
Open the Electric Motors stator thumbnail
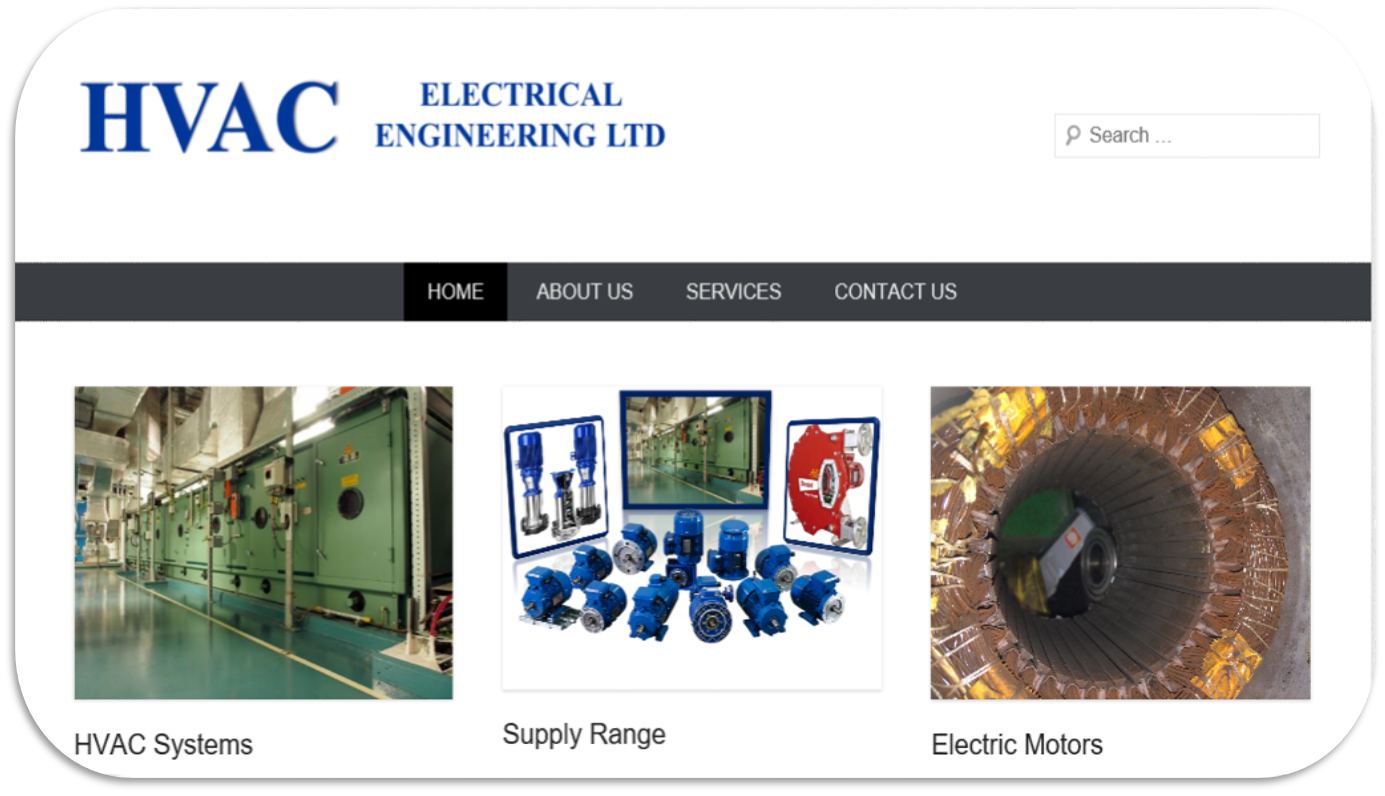(x=1120, y=543)
